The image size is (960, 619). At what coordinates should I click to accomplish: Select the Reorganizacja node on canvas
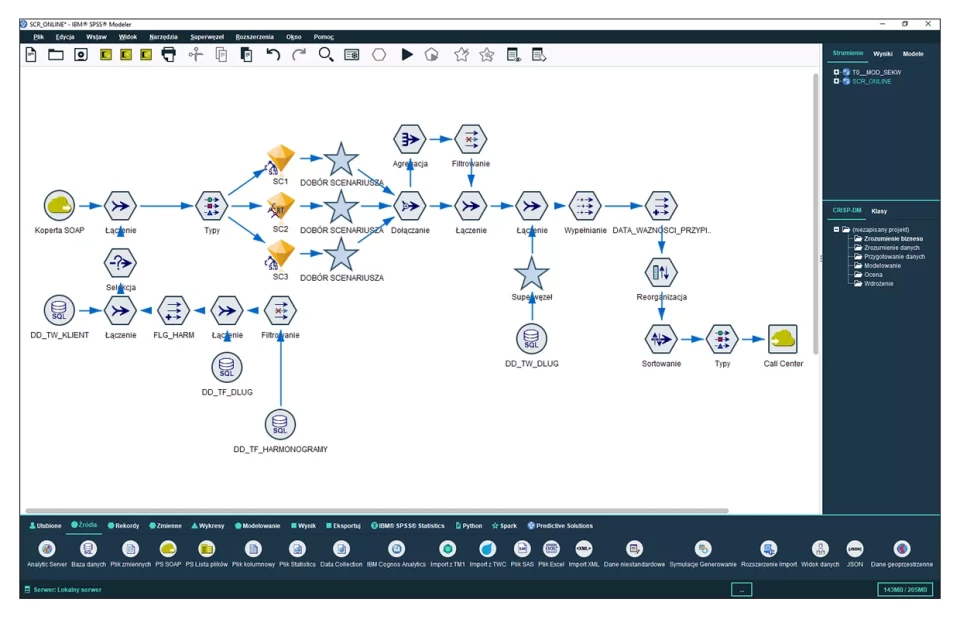coord(661,272)
